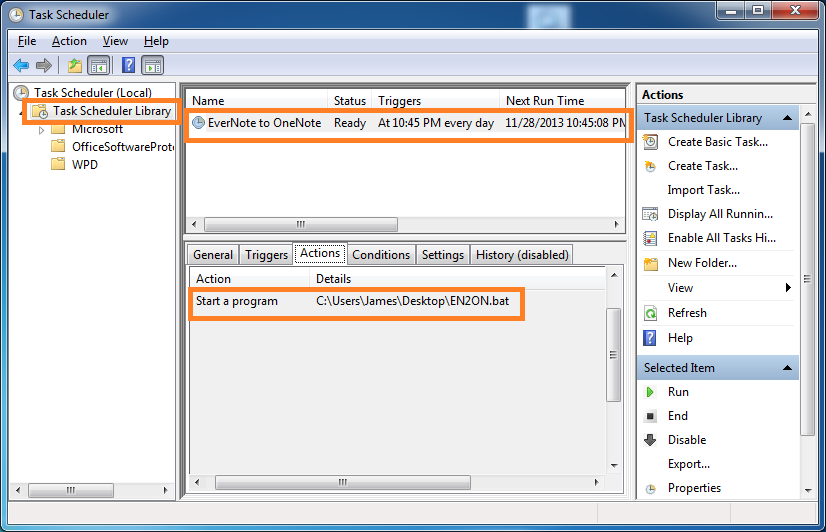Click the WPD folder icon
The width and height of the screenshot is (826, 532).
click(58, 164)
